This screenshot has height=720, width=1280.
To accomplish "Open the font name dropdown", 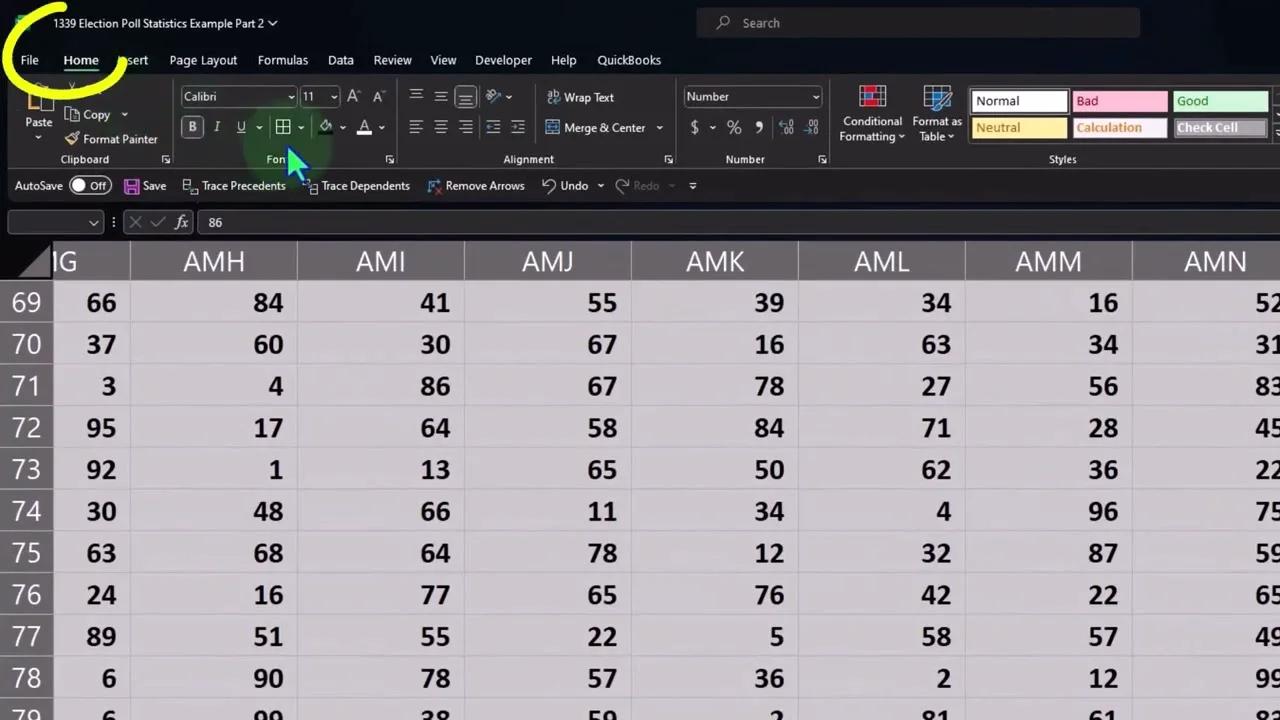I will click(x=290, y=96).
